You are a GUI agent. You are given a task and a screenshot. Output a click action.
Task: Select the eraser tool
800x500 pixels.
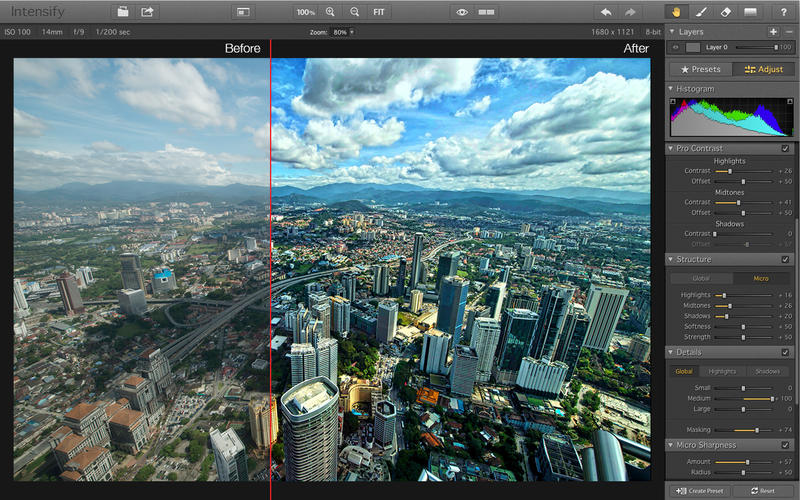(x=726, y=12)
